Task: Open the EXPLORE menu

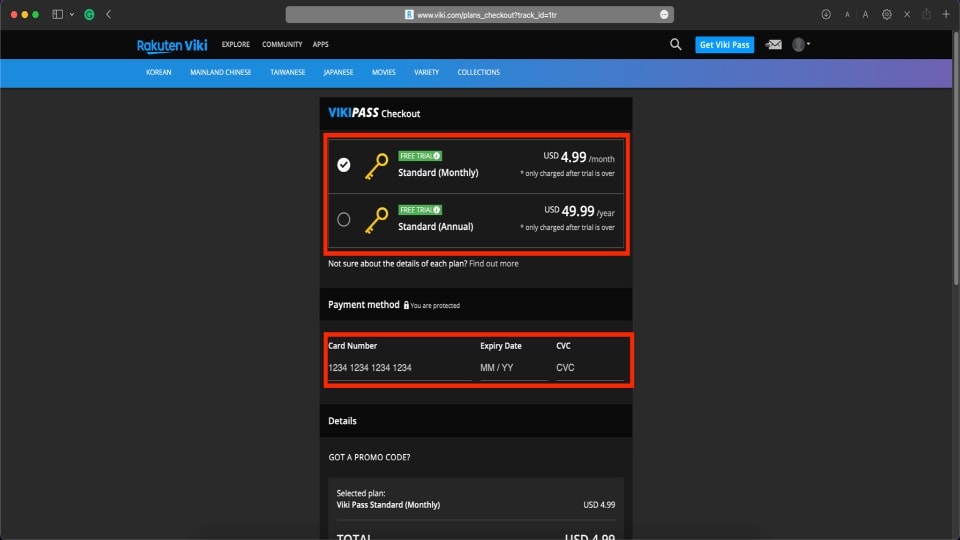Action: (x=236, y=45)
